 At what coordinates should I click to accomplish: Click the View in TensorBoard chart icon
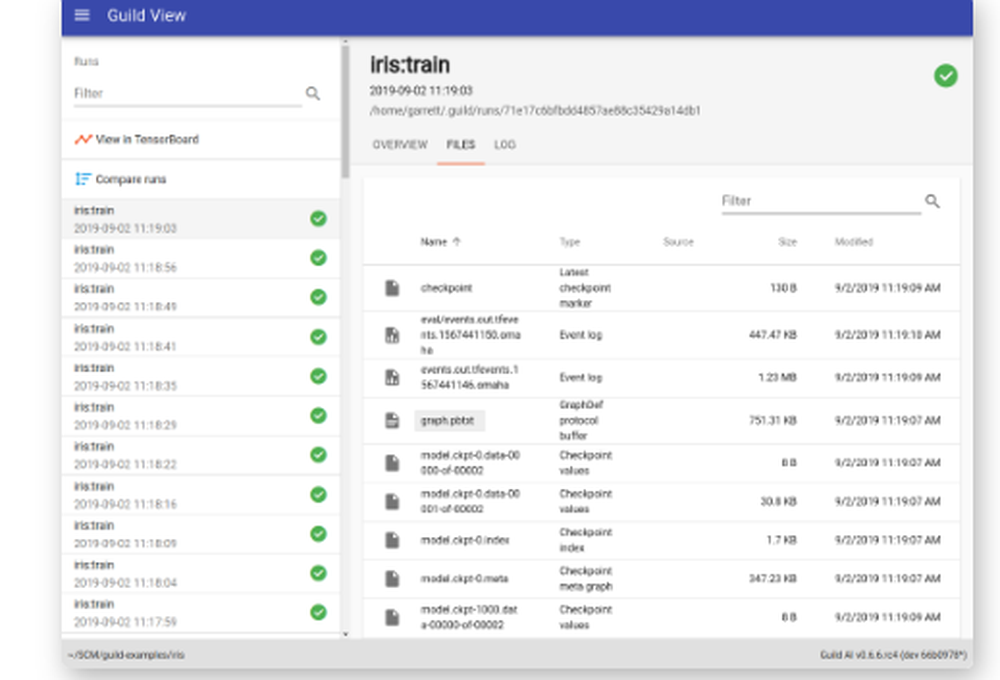(x=83, y=139)
